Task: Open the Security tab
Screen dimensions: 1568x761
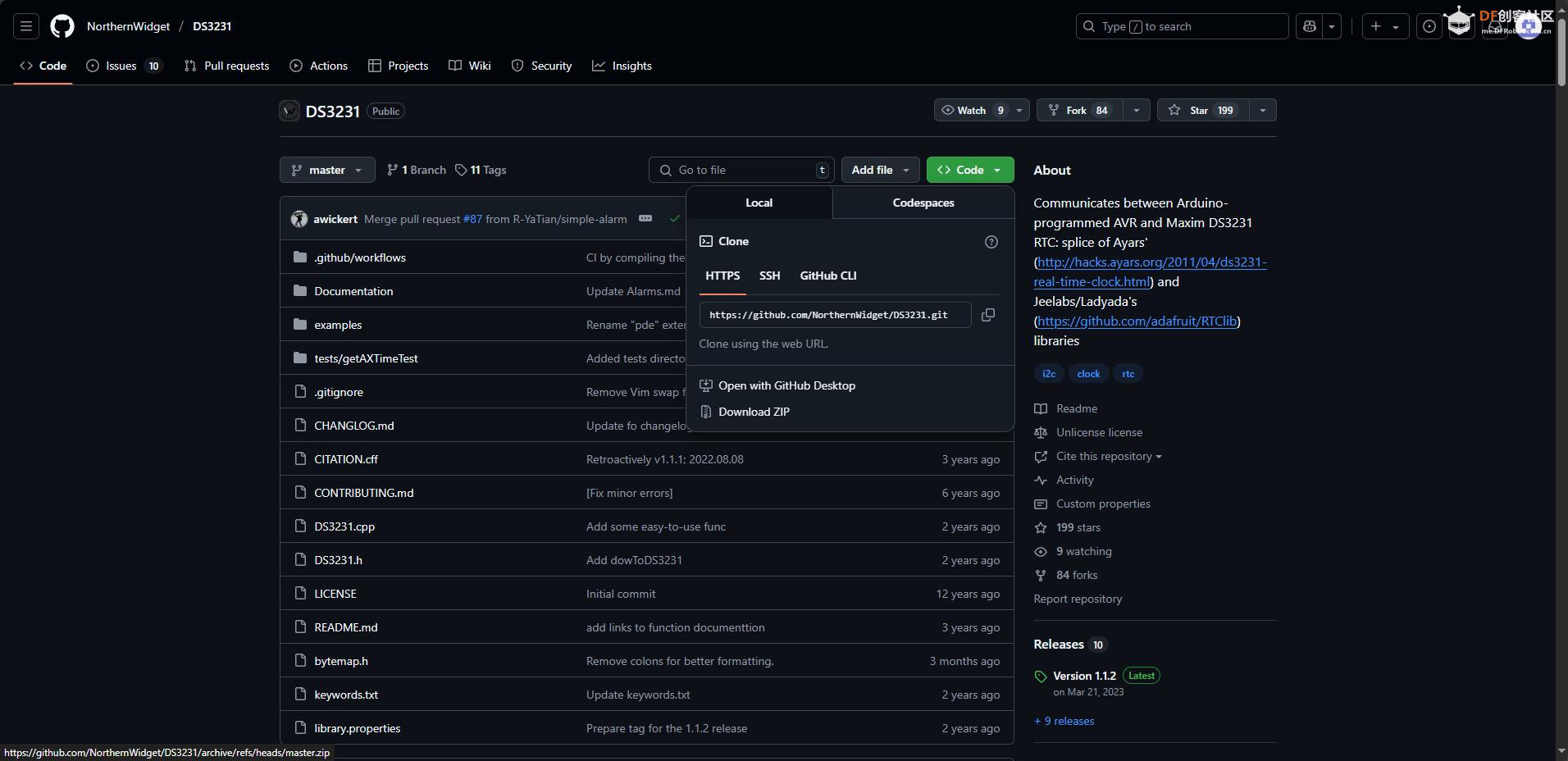Action: click(541, 66)
